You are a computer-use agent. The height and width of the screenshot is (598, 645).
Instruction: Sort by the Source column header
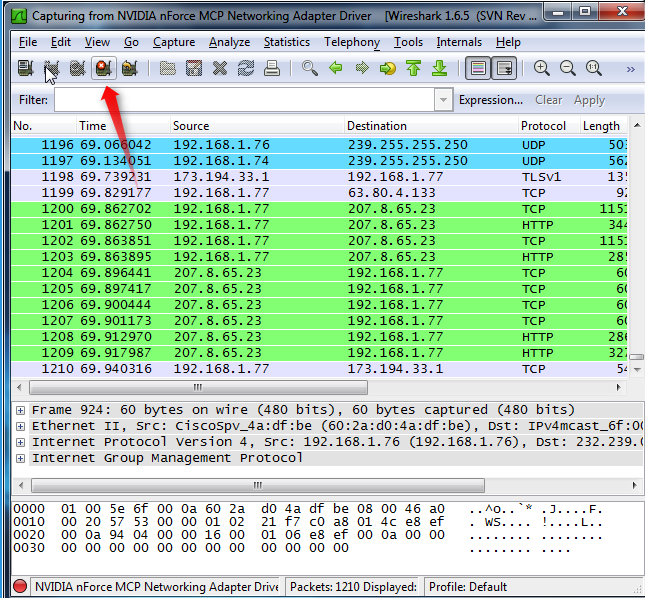pyautogui.click(x=257, y=126)
